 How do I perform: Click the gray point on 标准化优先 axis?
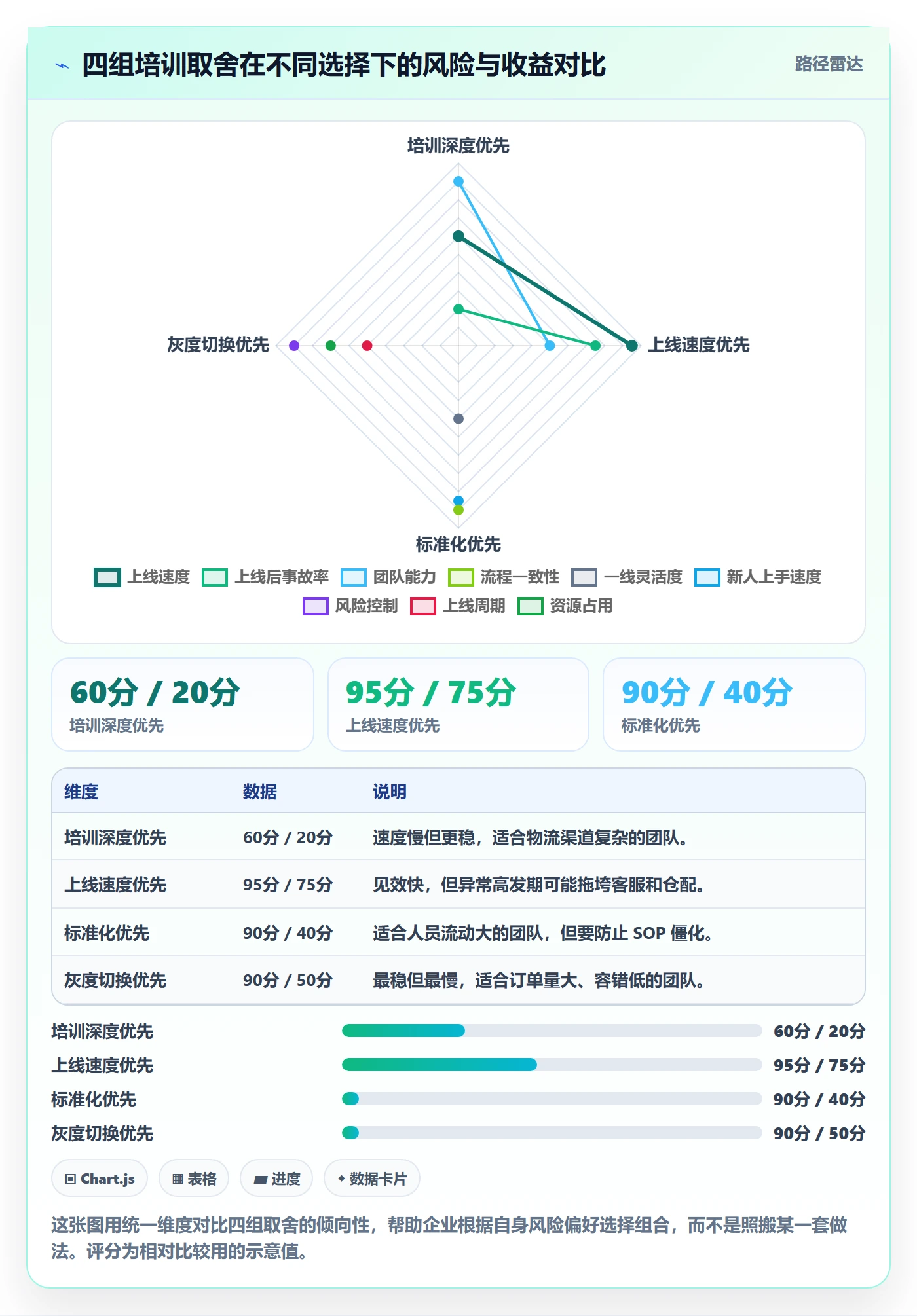458,418
